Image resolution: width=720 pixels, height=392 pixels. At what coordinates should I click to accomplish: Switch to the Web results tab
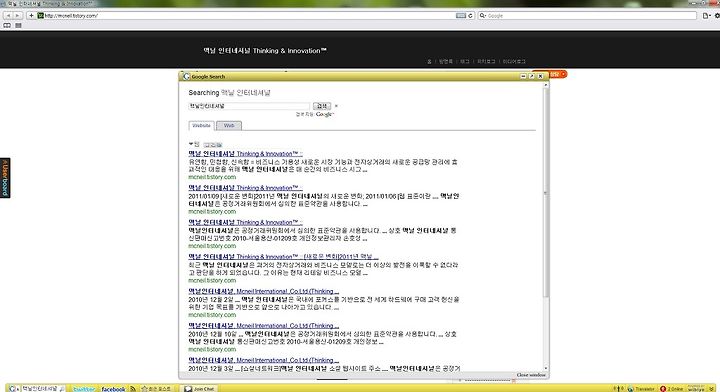tap(229, 125)
